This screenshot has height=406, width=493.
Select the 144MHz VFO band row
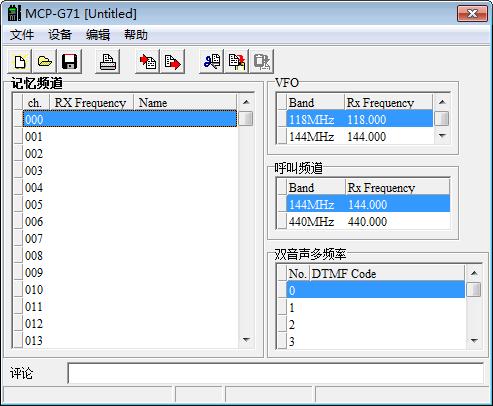click(359, 136)
